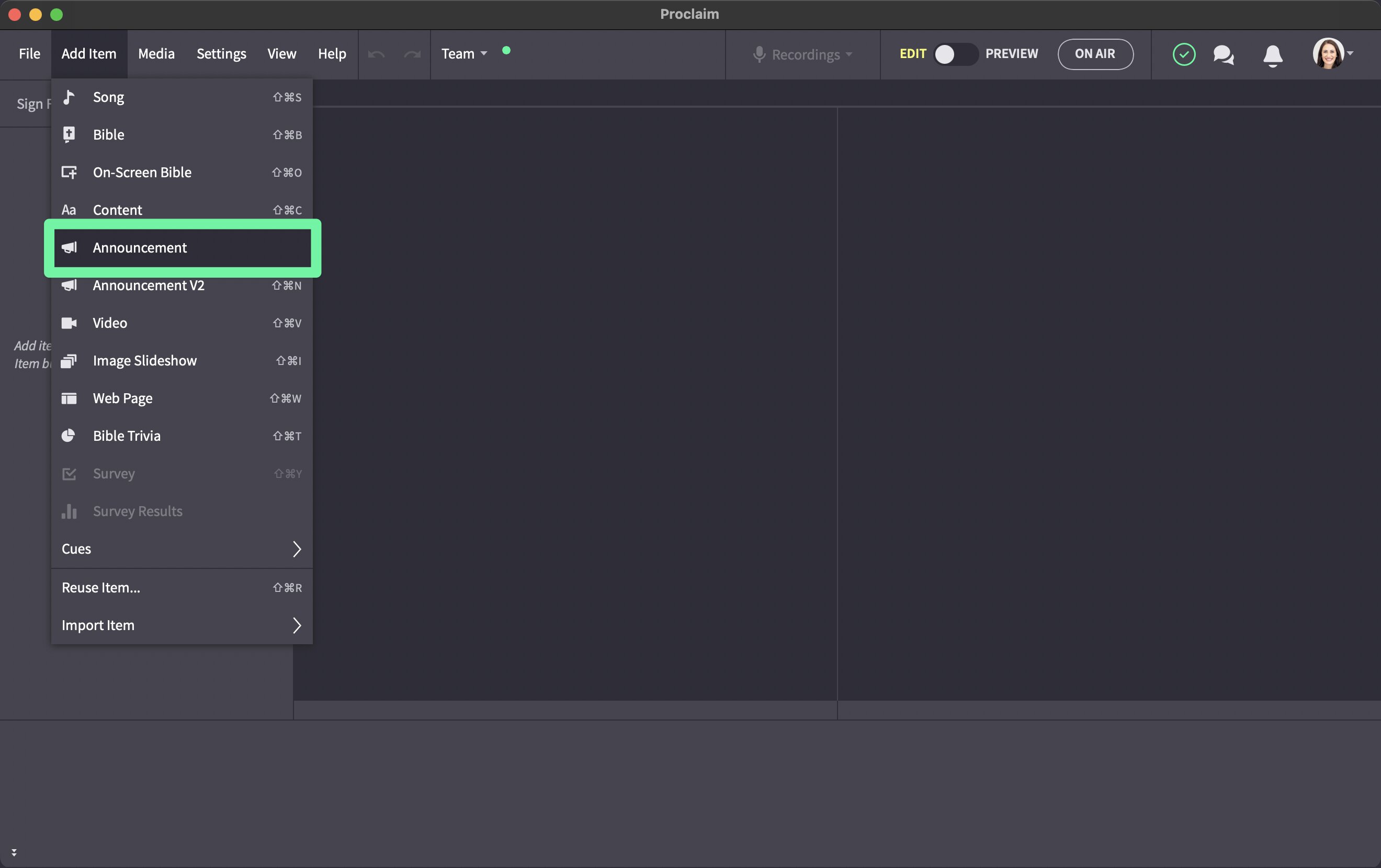Viewport: 1381px width, 868px height.
Task: Click the EDIT label
Action: [x=912, y=53]
